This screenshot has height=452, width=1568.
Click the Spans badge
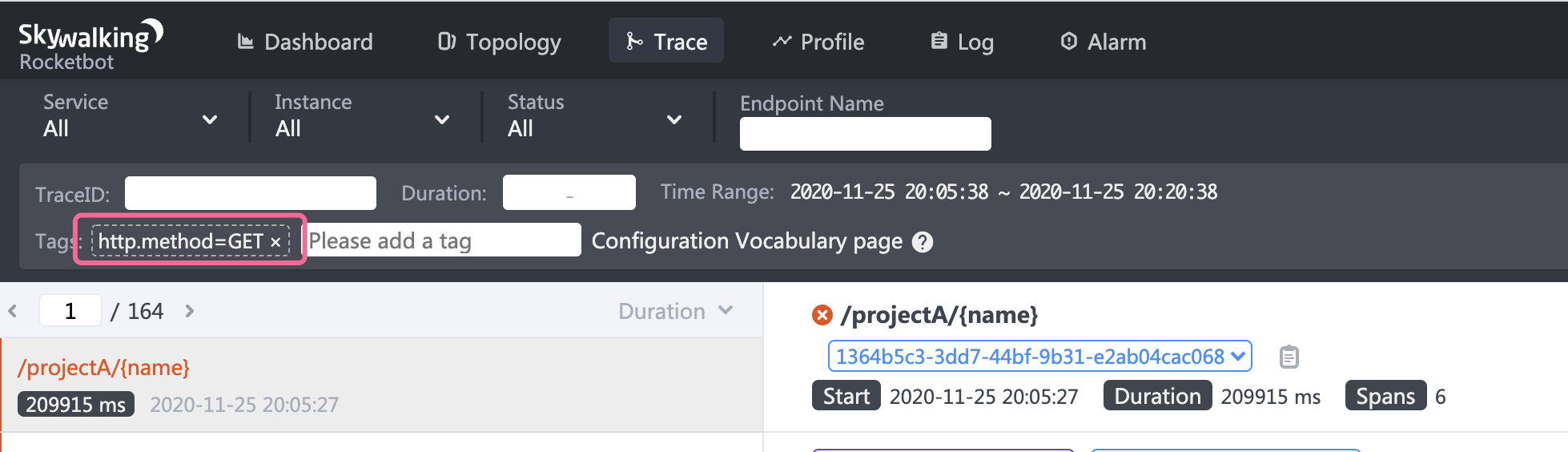point(1385,396)
